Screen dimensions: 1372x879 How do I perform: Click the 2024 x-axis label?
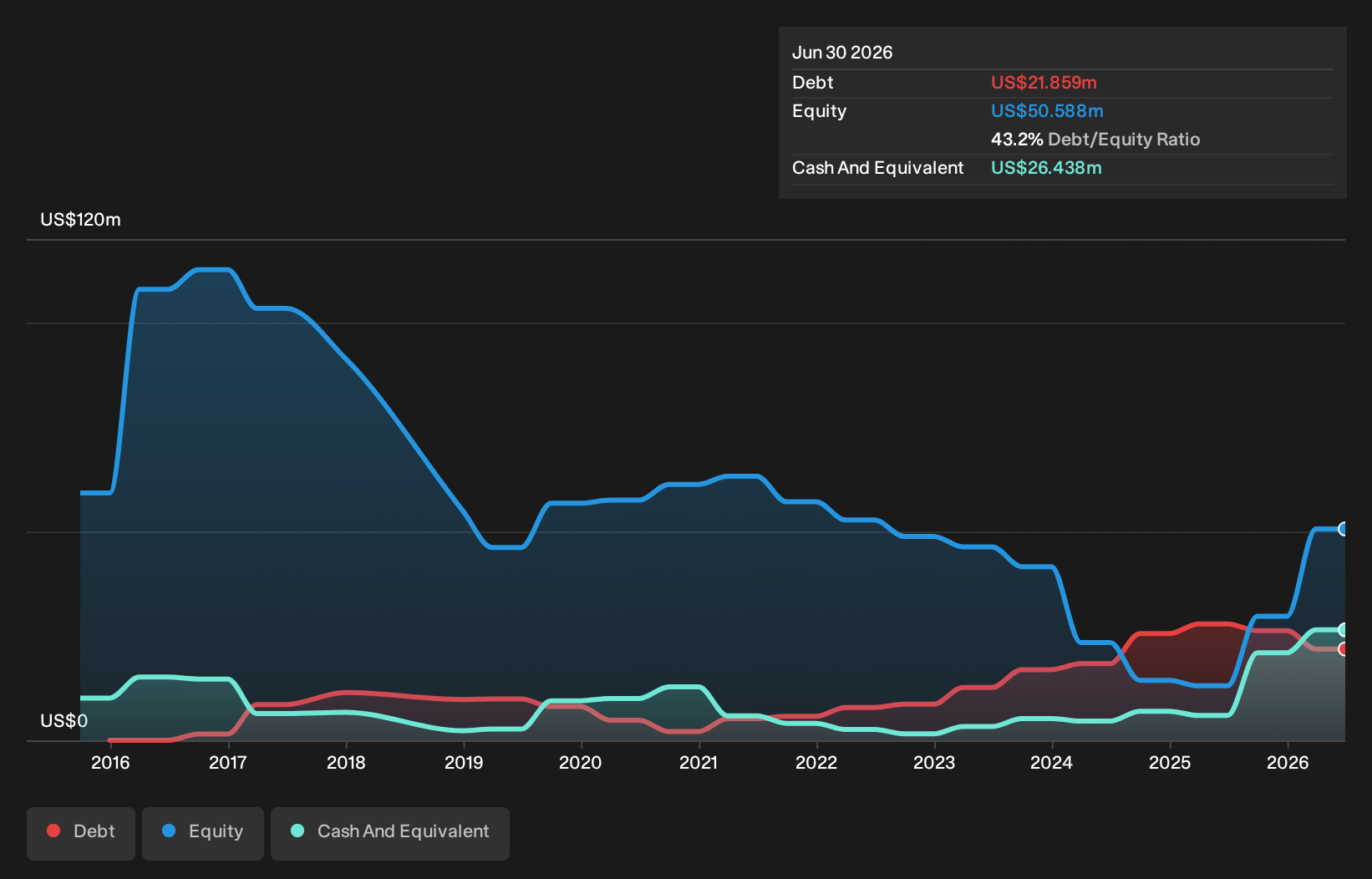click(x=1051, y=762)
